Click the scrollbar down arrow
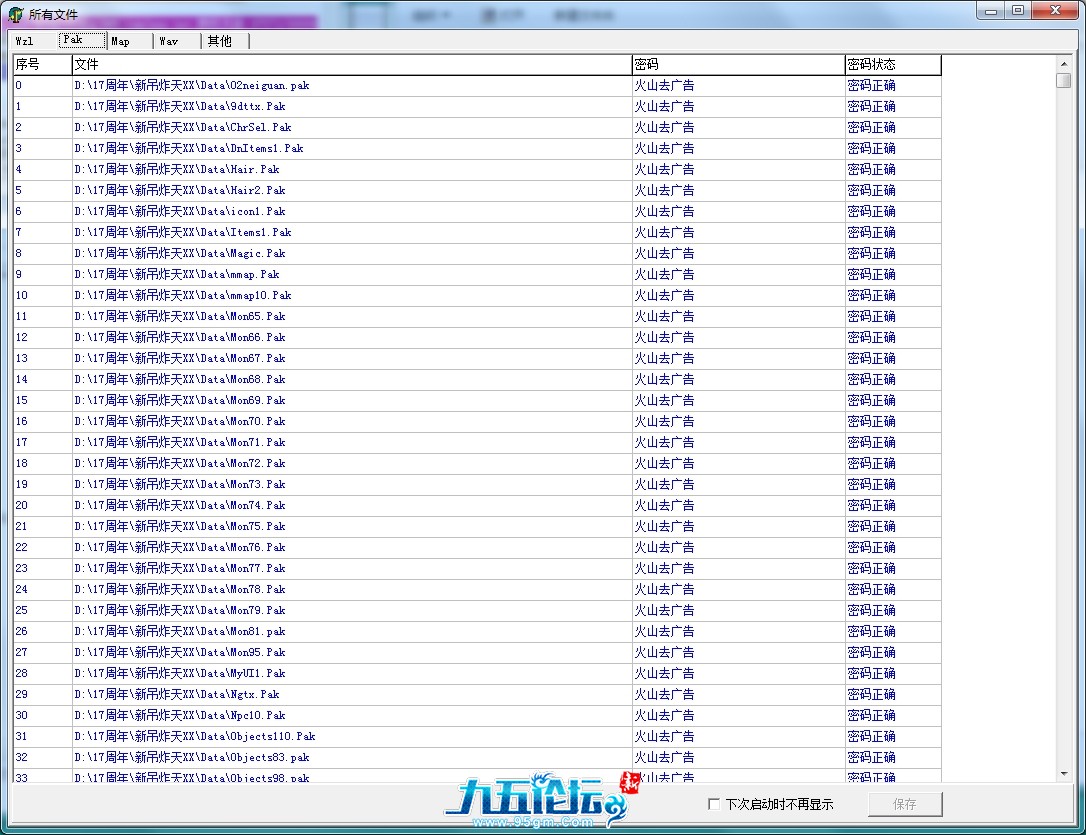Image resolution: width=1086 pixels, height=835 pixels. pos(1063,773)
